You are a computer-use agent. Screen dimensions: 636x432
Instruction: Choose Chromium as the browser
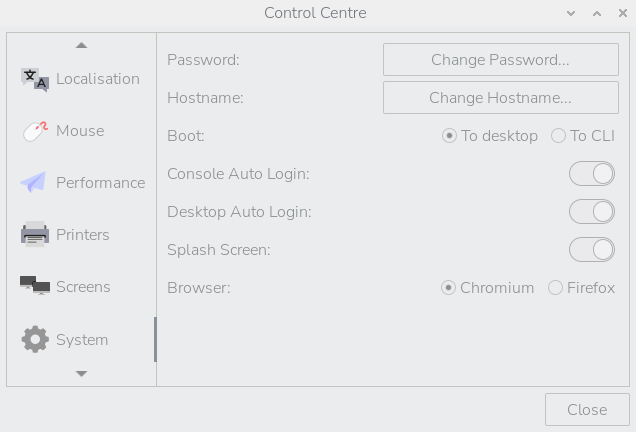click(x=449, y=288)
